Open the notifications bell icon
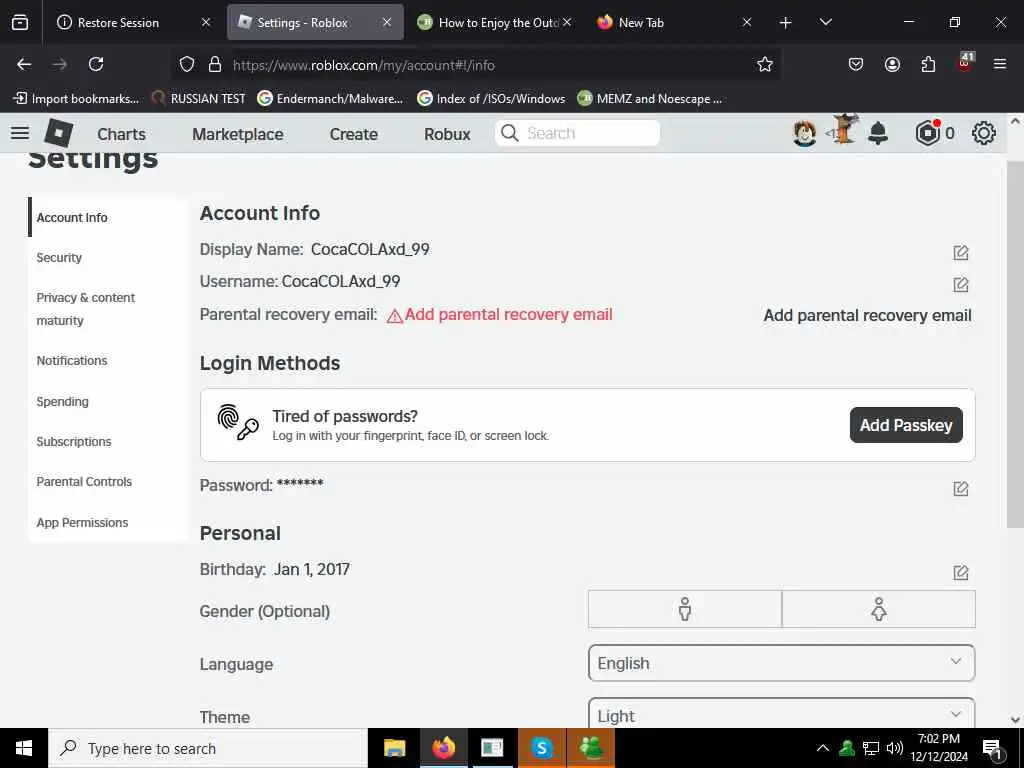This screenshot has width=1024, height=768. click(x=878, y=133)
